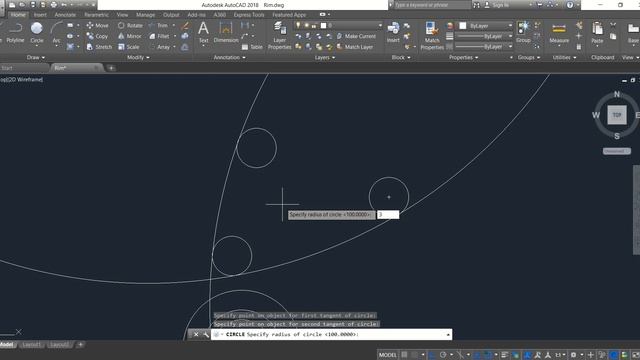
Task: Toggle polar tracking in status bar
Action: (x=443, y=355)
